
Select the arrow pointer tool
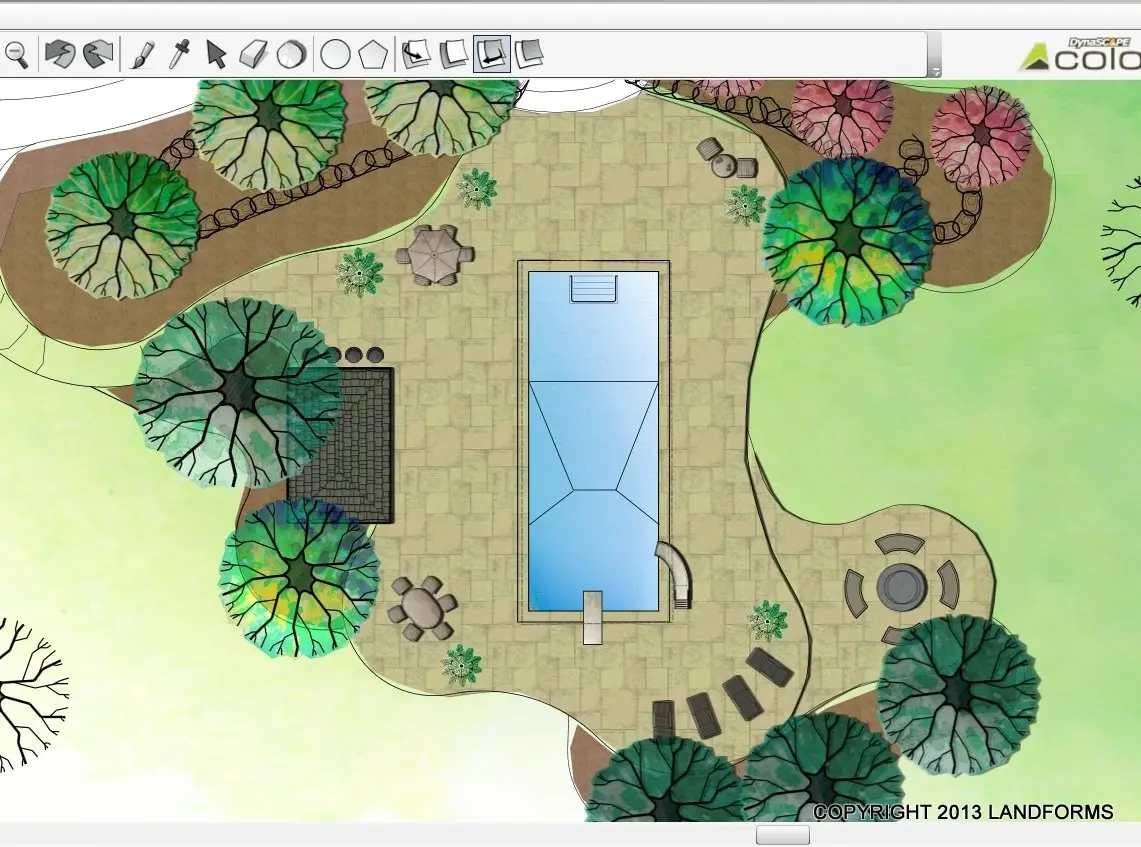click(x=215, y=55)
